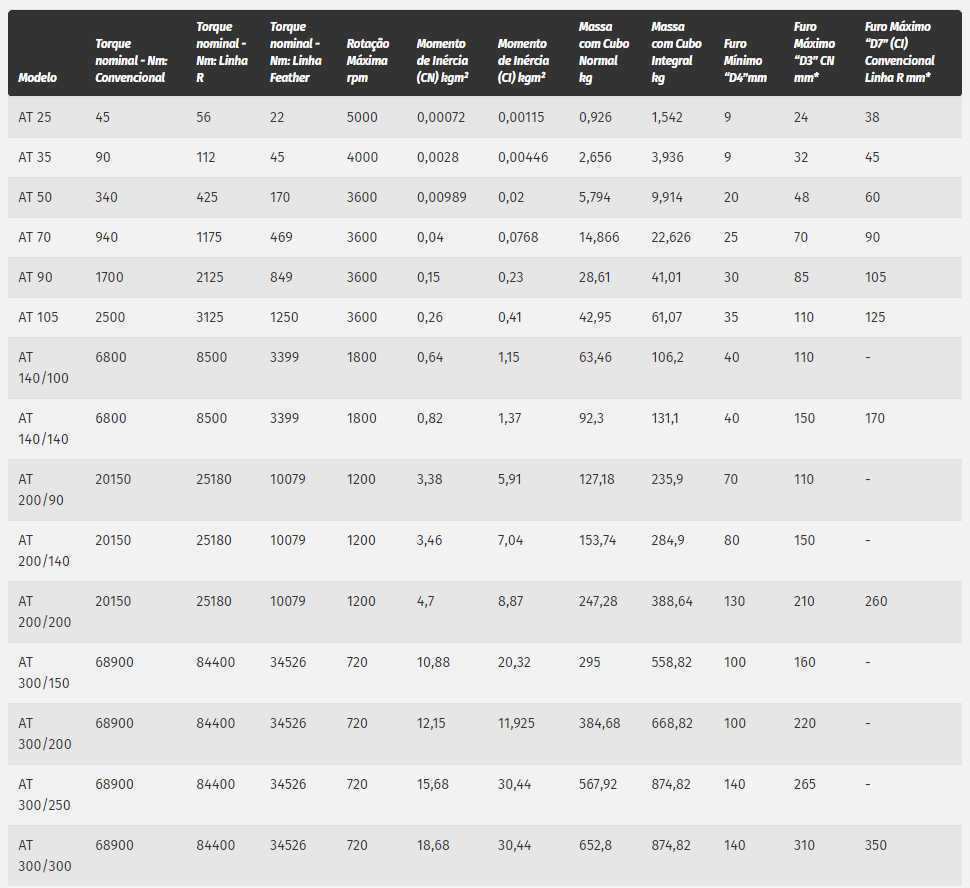Image resolution: width=970 pixels, height=888 pixels.
Task: Click the Massa com Cubo Integral header
Action: [x=676, y=52]
